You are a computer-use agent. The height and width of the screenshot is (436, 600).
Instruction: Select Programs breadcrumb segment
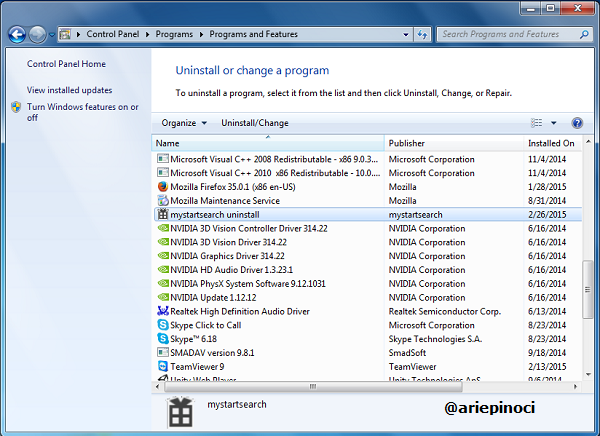pyautogui.click(x=174, y=34)
